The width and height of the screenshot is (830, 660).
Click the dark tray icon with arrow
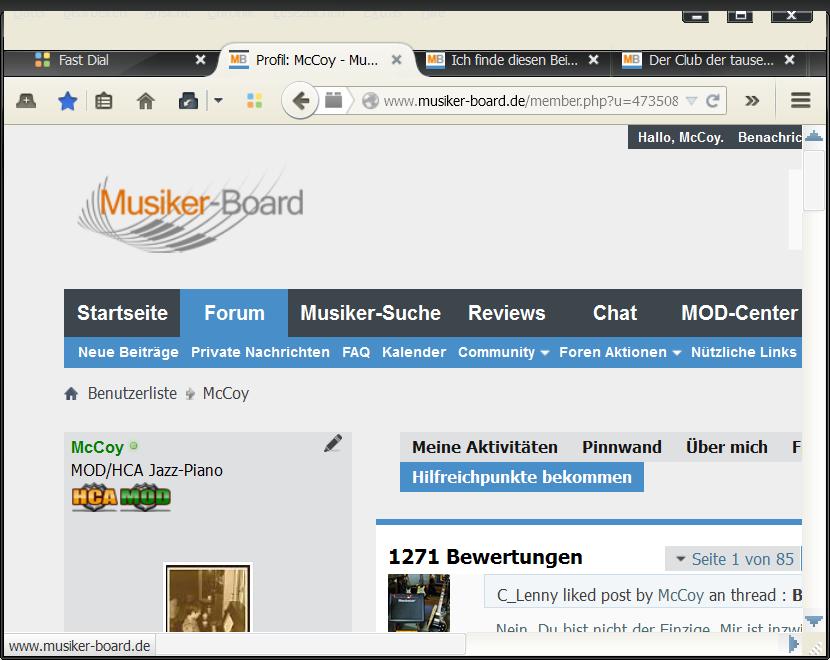coord(188,101)
